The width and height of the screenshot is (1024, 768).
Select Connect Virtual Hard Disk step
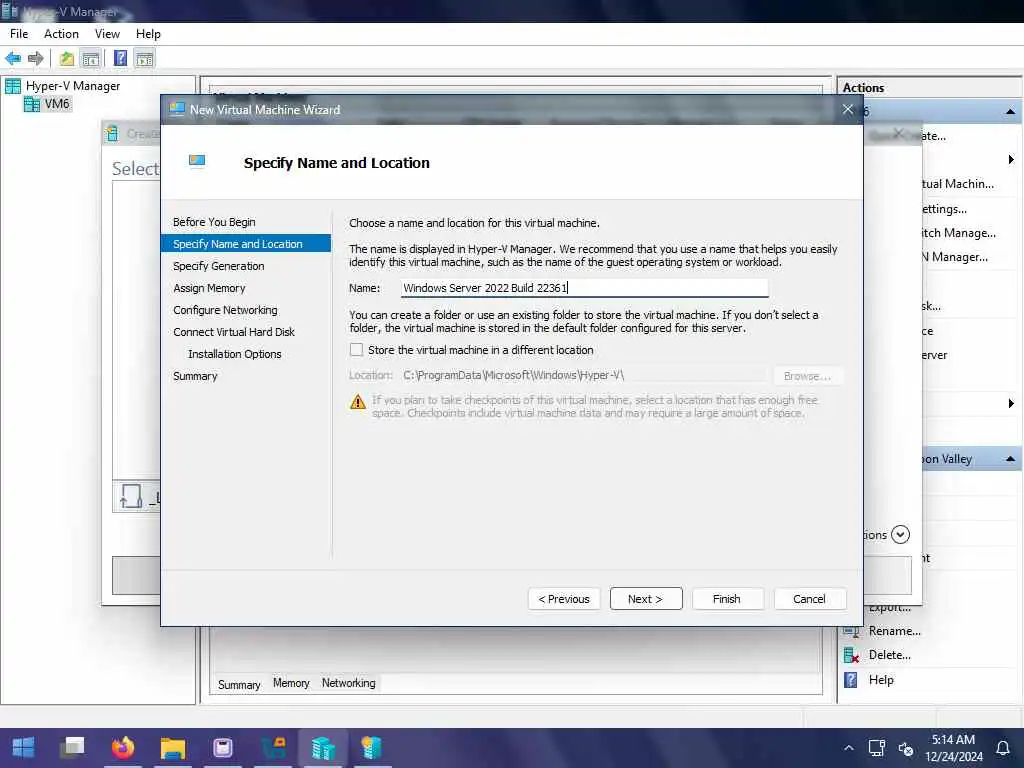point(234,332)
